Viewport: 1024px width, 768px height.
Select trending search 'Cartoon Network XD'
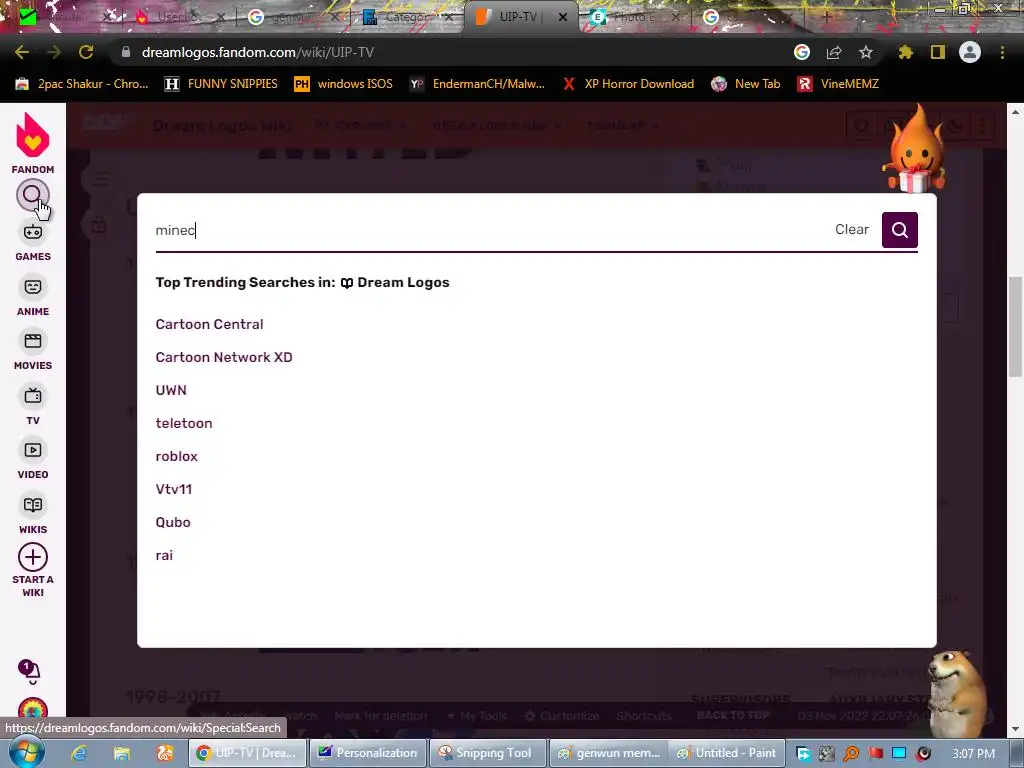click(224, 357)
